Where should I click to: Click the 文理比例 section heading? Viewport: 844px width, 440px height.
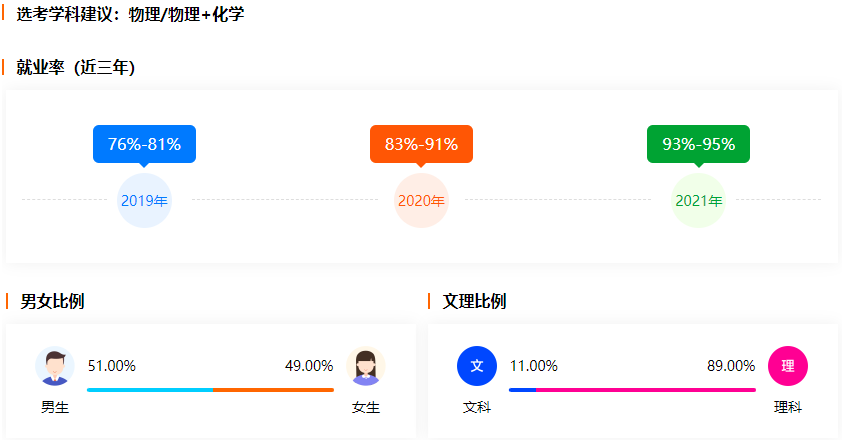click(x=474, y=301)
